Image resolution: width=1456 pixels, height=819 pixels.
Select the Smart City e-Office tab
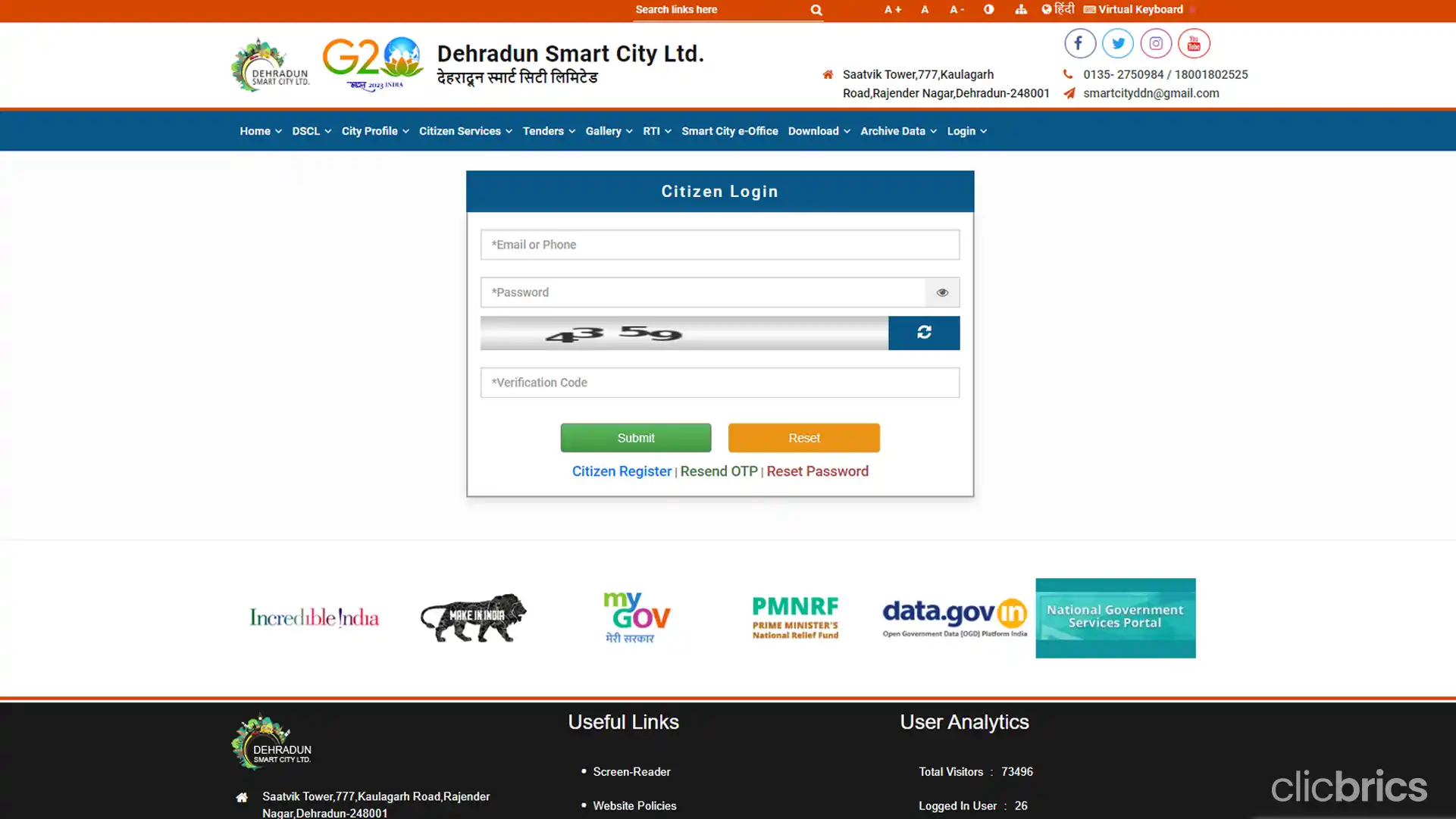point(730,131)
